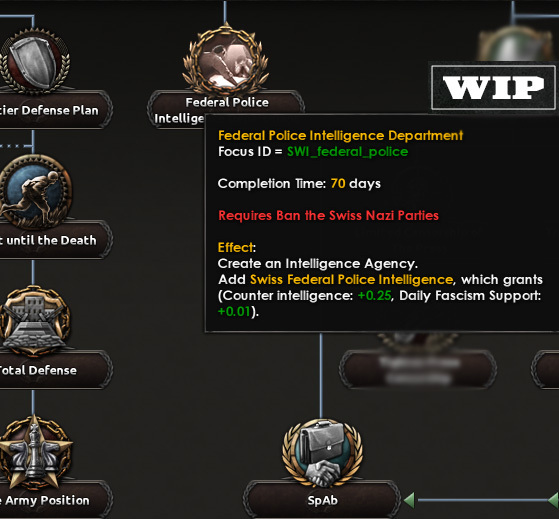The height and width of the screenshot is (519, 559).
Task: Select the blurred focus label below tooltip
Action: click(x=418, y=369)
